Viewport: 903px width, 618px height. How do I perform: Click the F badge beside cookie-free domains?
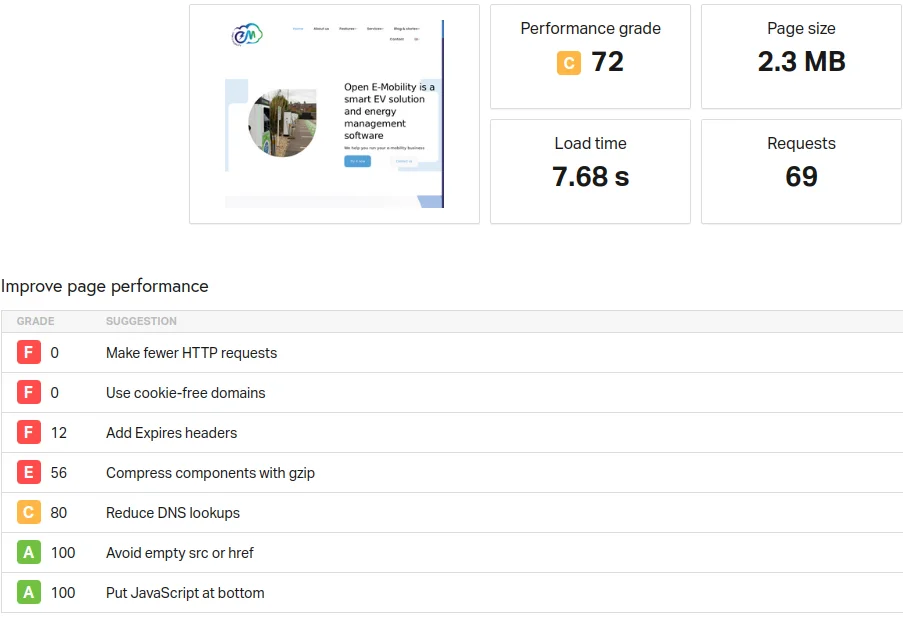coord(28,393)
